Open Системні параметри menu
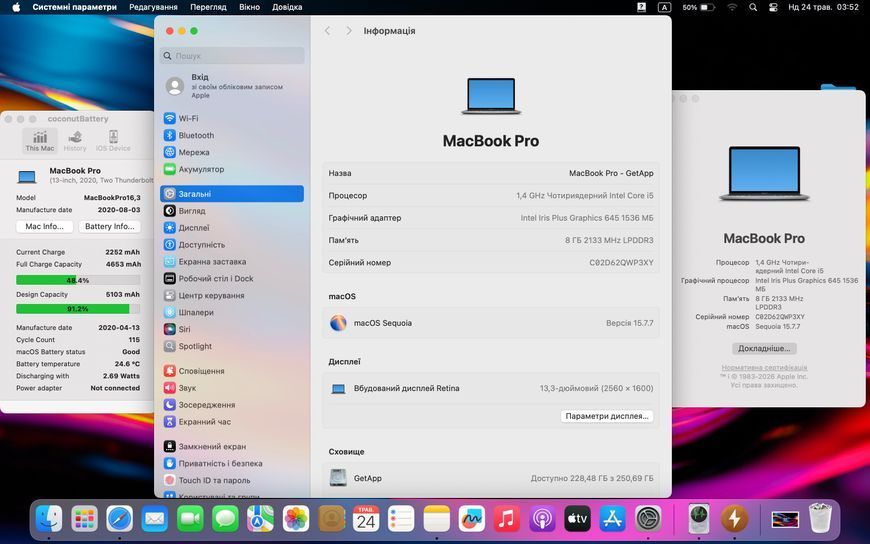The image size is (870, 544). [x=74, y=7]
